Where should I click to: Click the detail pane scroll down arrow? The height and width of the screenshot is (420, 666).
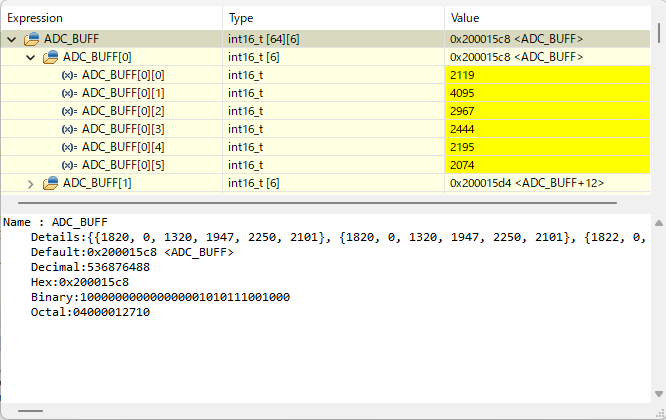click(x=659, y=394)
